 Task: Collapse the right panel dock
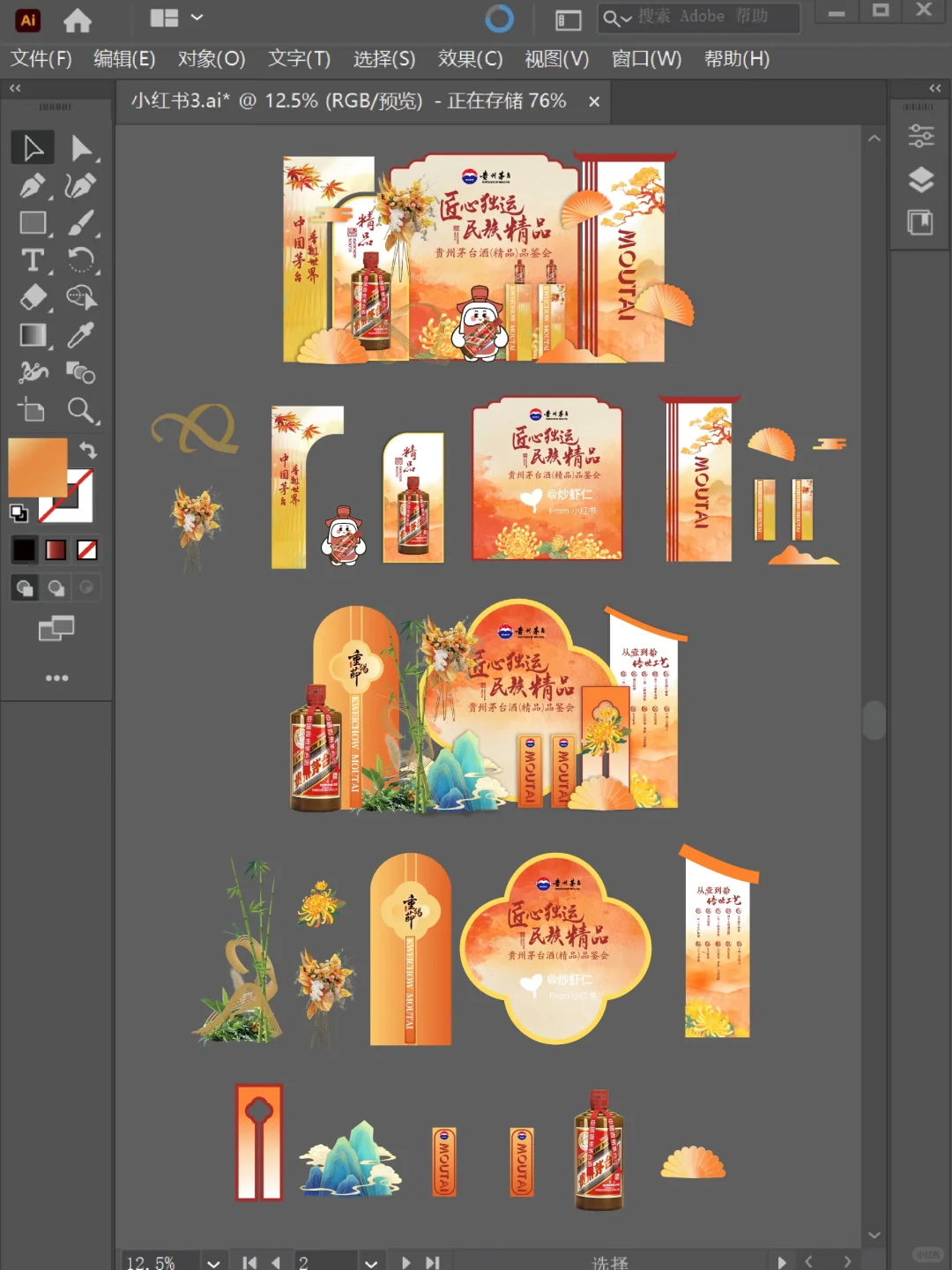pyautogui.click(x=934, y=88)
